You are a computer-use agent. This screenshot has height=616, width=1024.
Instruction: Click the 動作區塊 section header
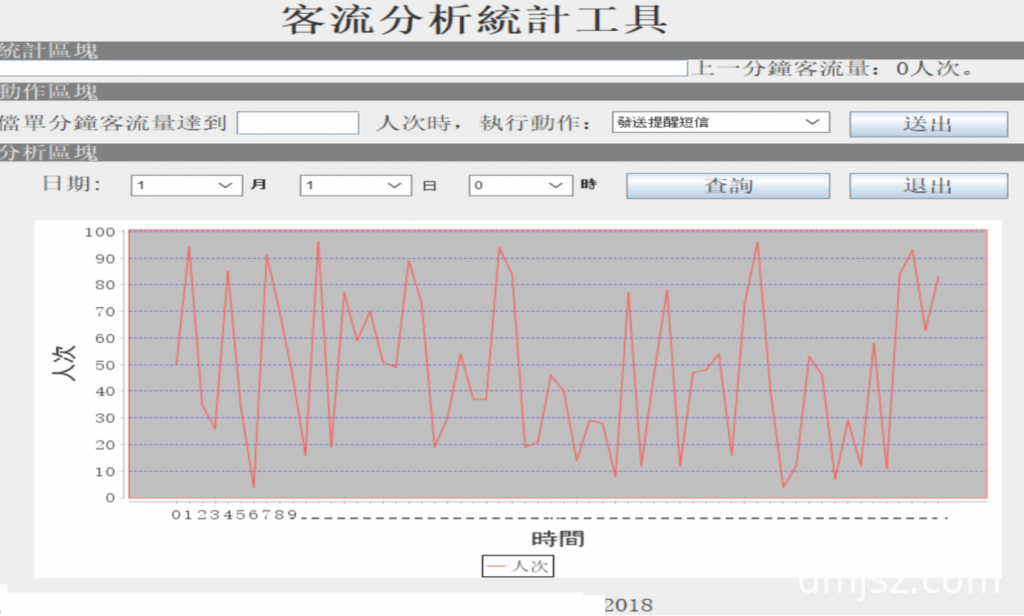tap(50, 92)
